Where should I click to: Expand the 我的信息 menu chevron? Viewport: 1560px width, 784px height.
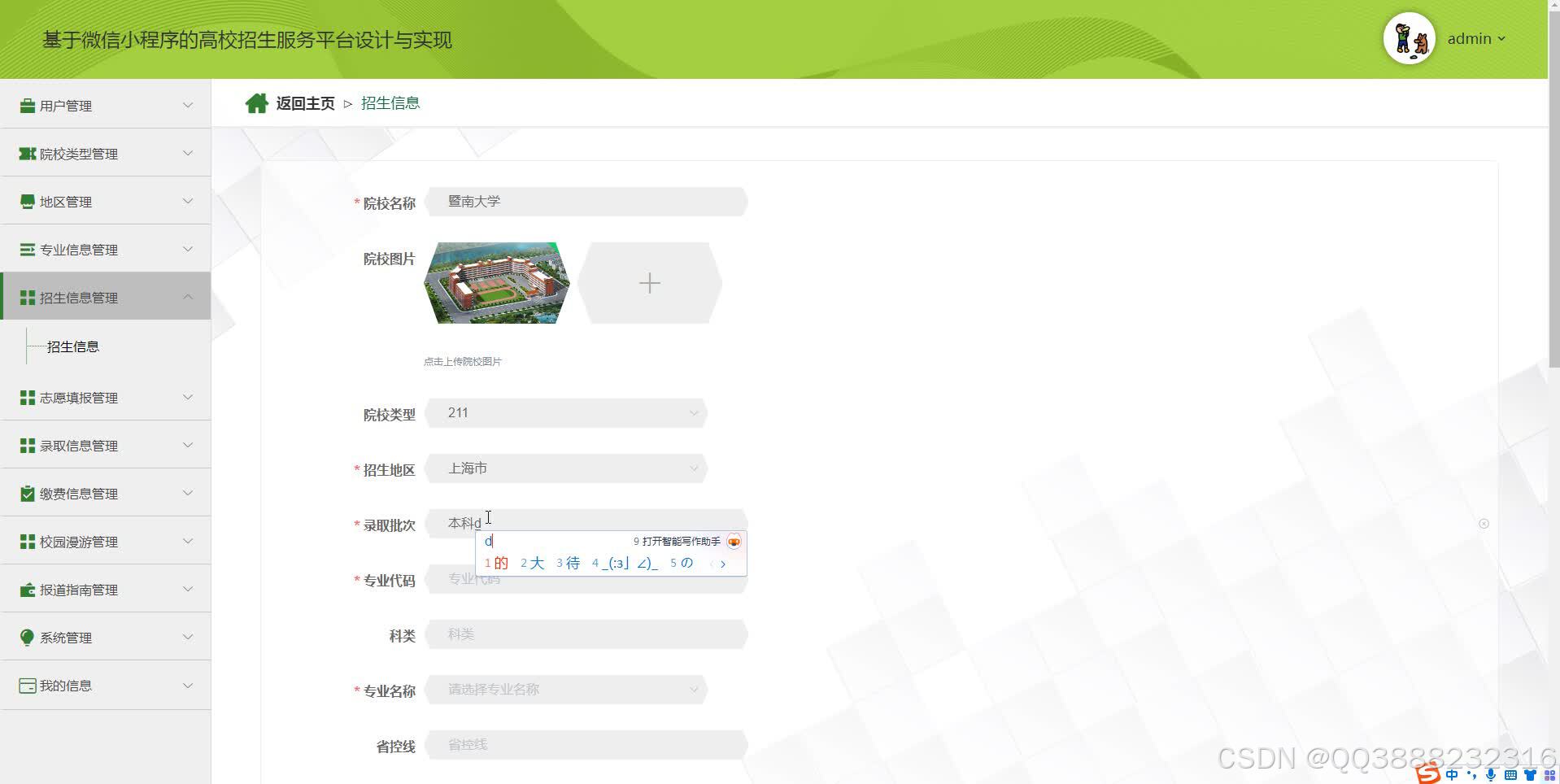188,685
